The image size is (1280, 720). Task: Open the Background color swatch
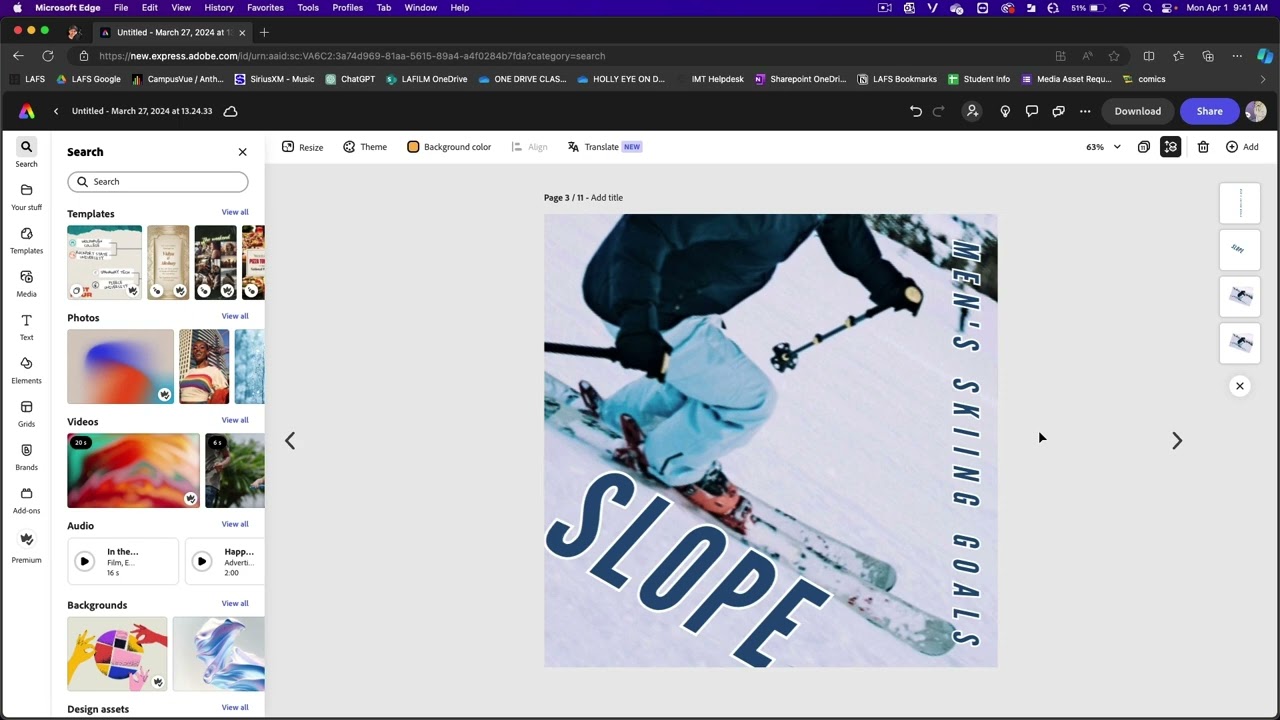(x=413, y=147)
